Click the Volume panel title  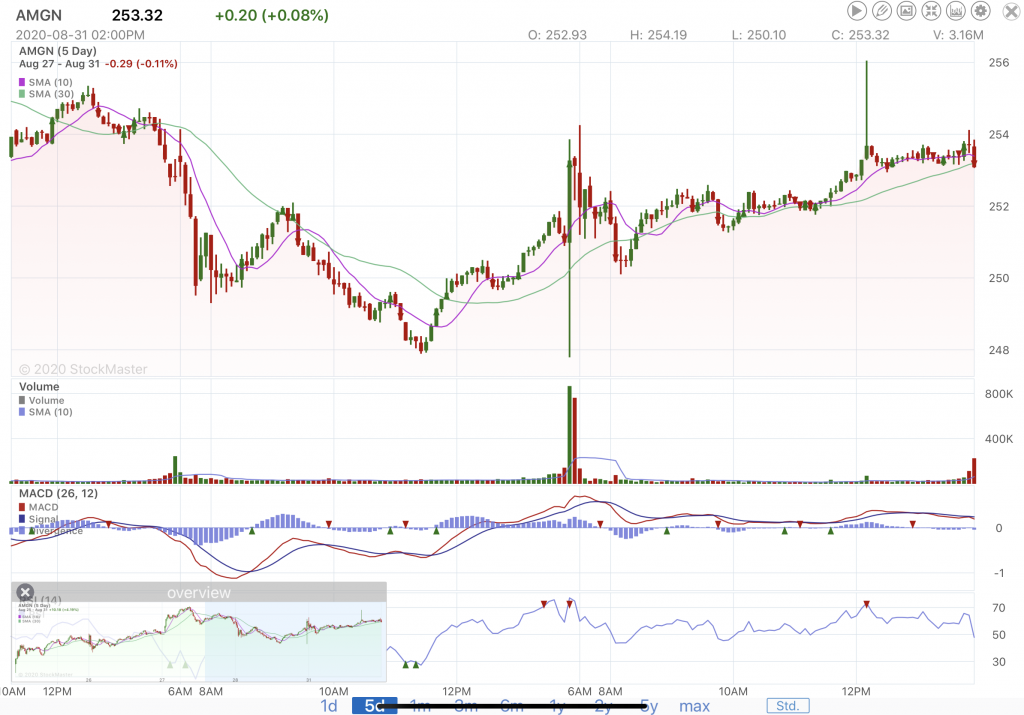(x=39, y=386)
